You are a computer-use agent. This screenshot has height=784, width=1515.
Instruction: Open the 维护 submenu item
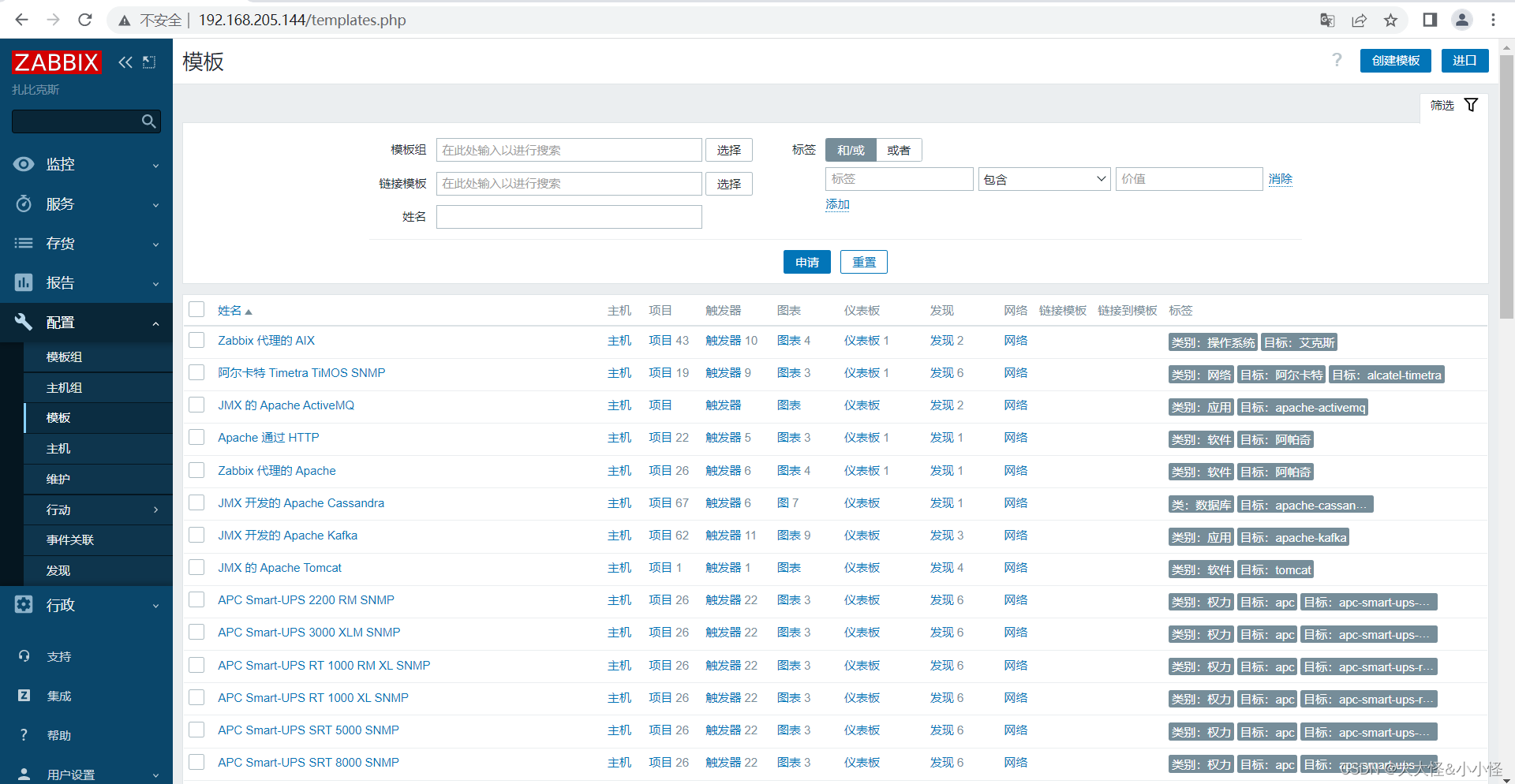98,479
